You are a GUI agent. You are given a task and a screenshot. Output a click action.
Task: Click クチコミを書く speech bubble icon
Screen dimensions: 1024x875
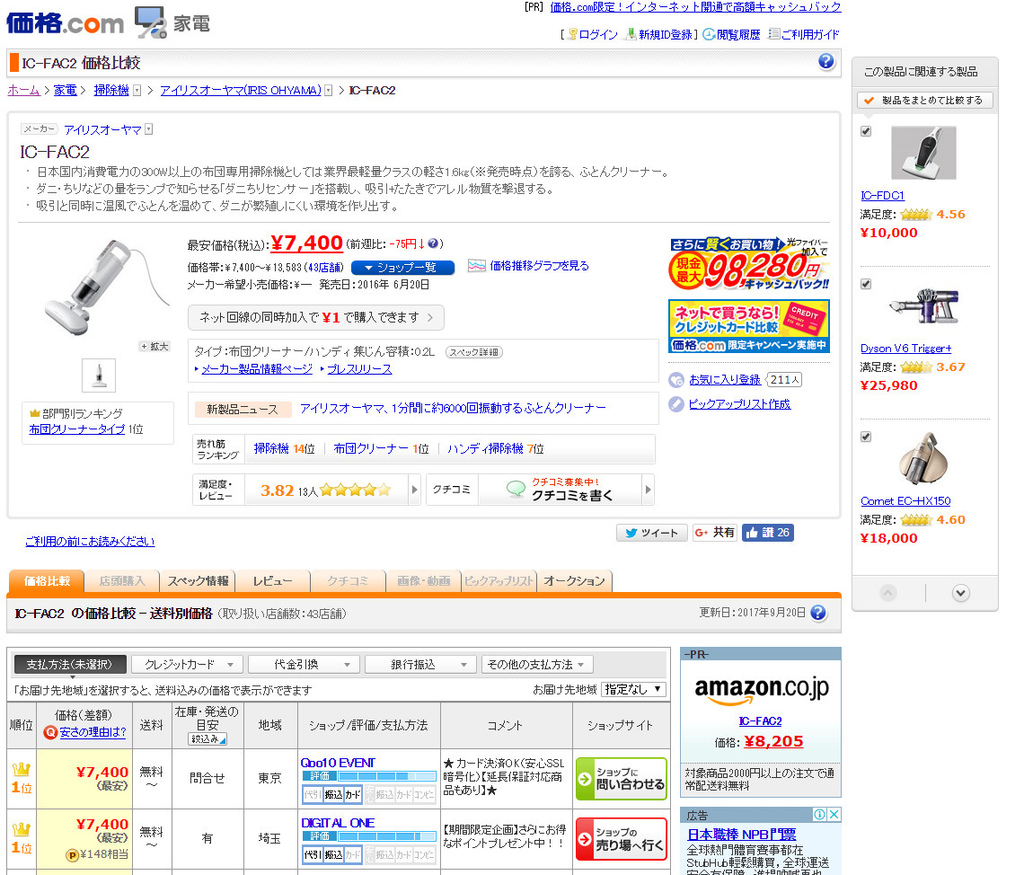tap(516, 489)
